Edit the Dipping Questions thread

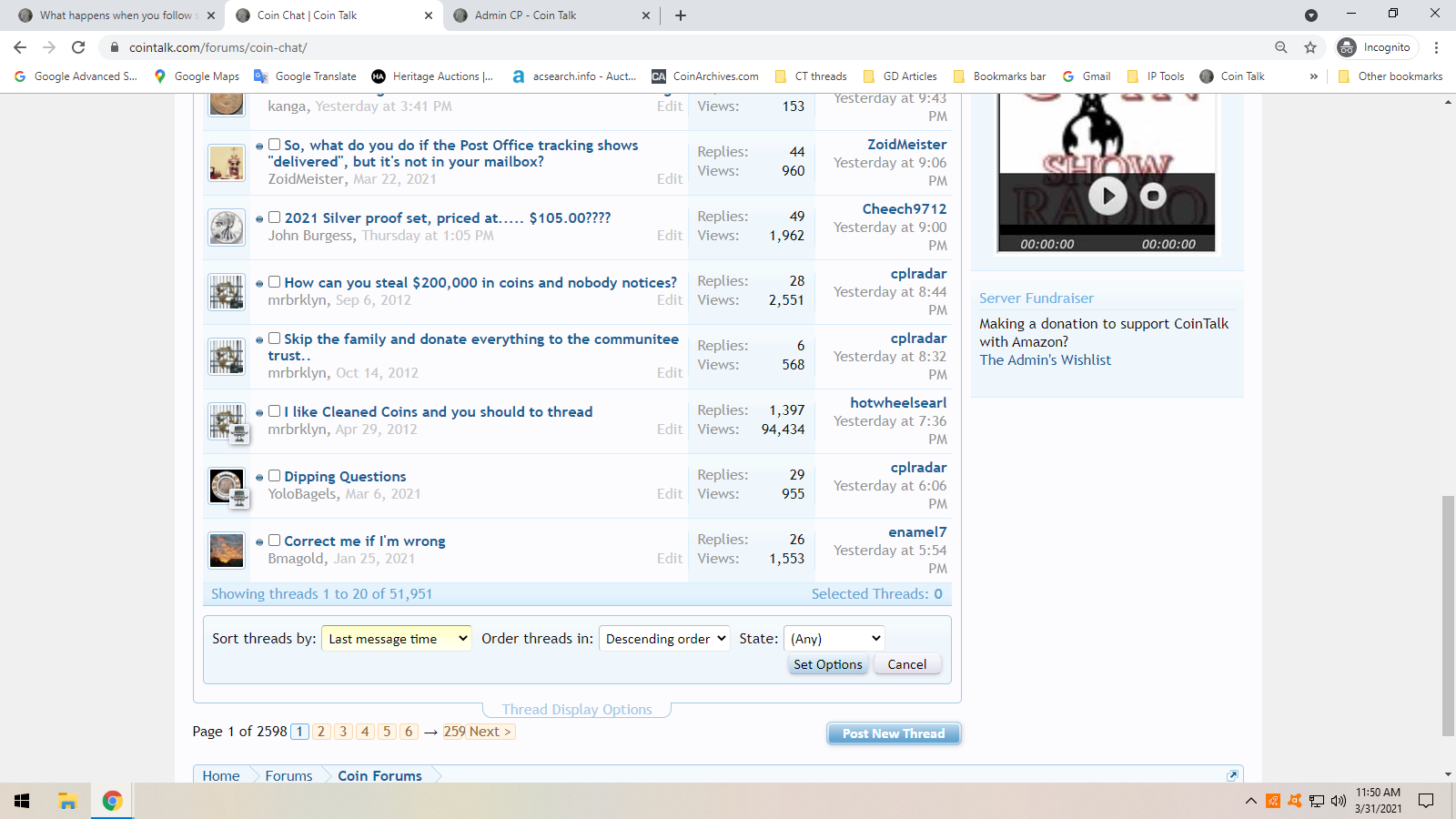click(669, 494)
